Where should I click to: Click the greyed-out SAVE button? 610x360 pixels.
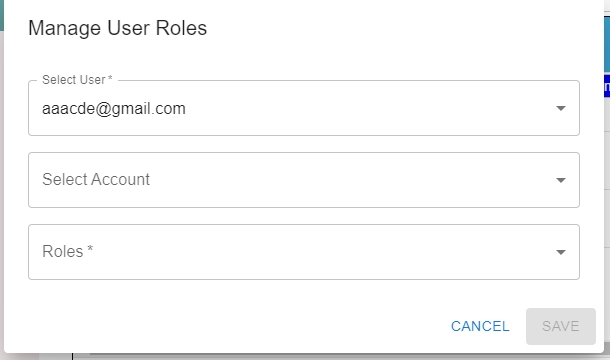[x=561, y=326]
